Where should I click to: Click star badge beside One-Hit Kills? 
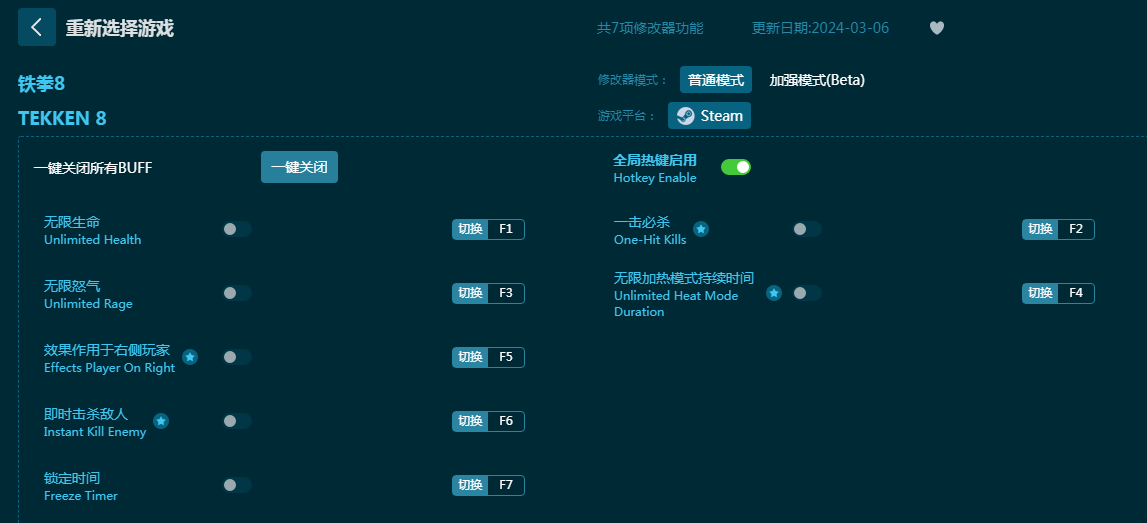point(701,229)
